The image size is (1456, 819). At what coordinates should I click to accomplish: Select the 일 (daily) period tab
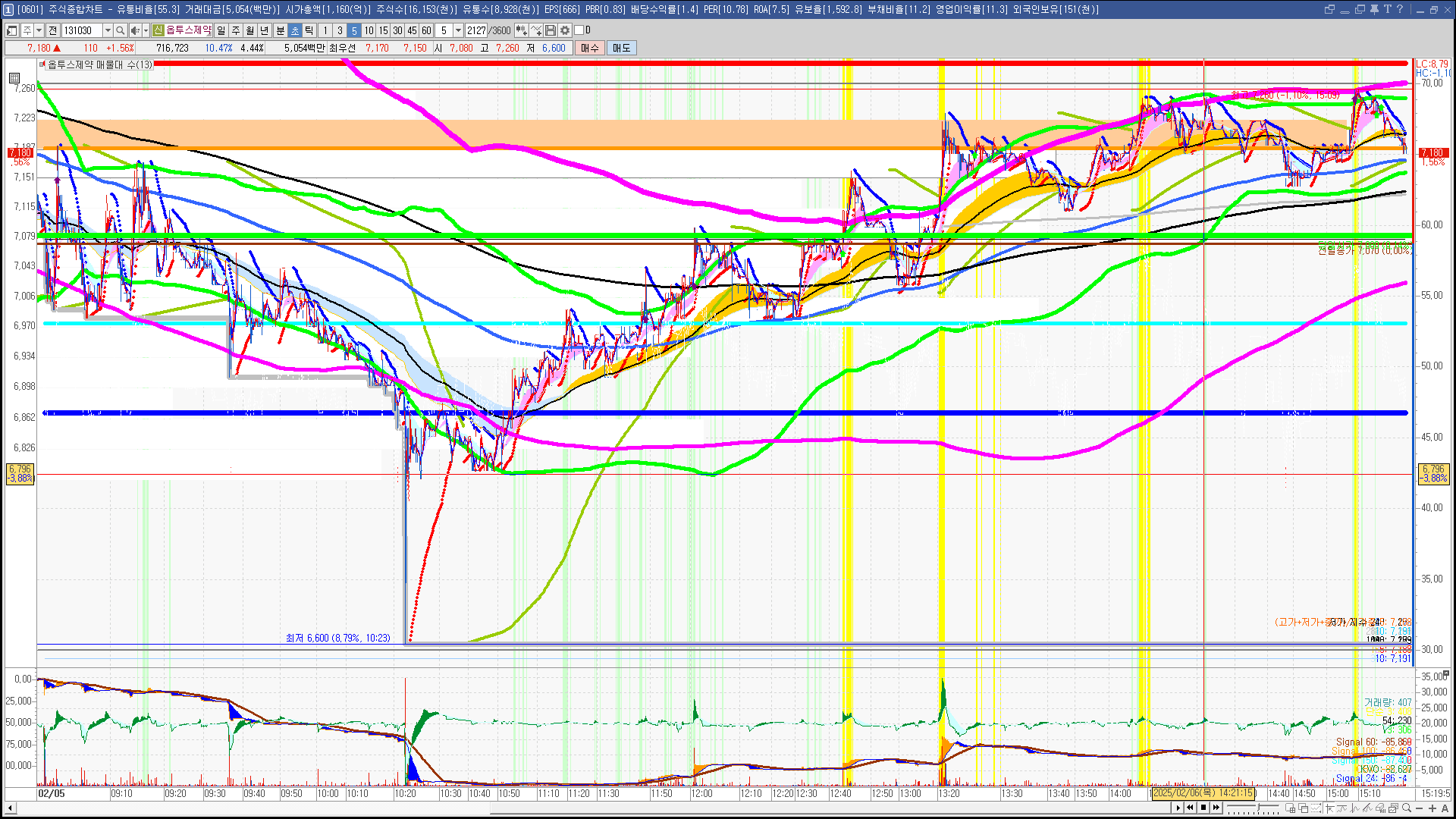(221, 30)
